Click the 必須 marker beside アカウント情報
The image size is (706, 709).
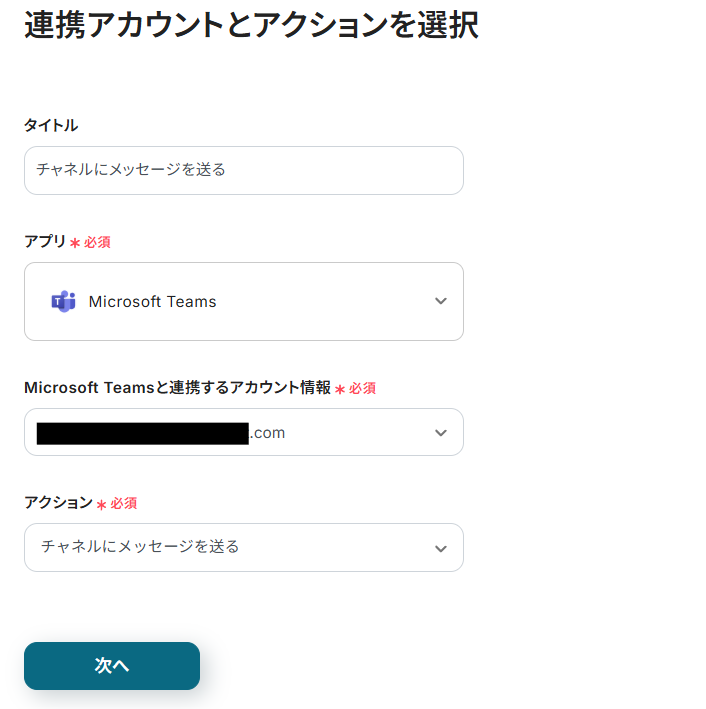click(362, 389)
